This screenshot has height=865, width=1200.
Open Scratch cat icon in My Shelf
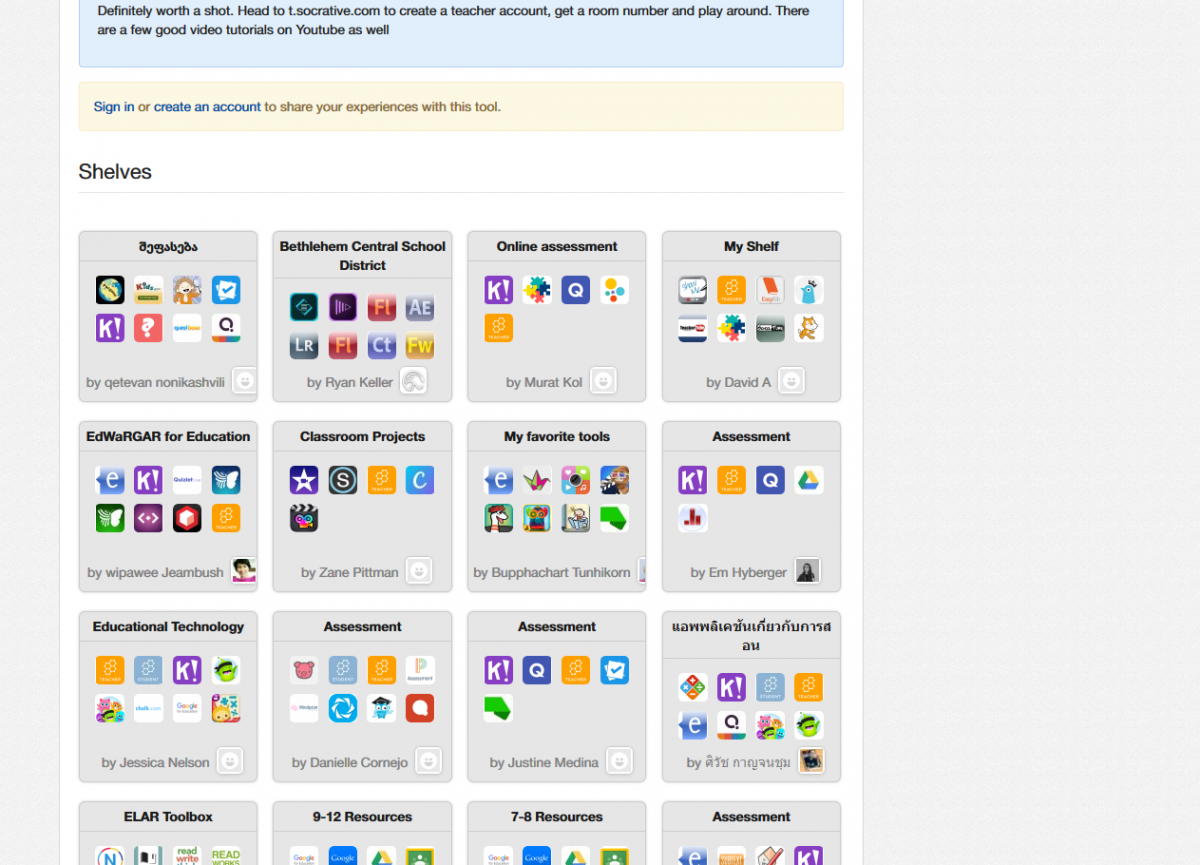tap(809, 328)
